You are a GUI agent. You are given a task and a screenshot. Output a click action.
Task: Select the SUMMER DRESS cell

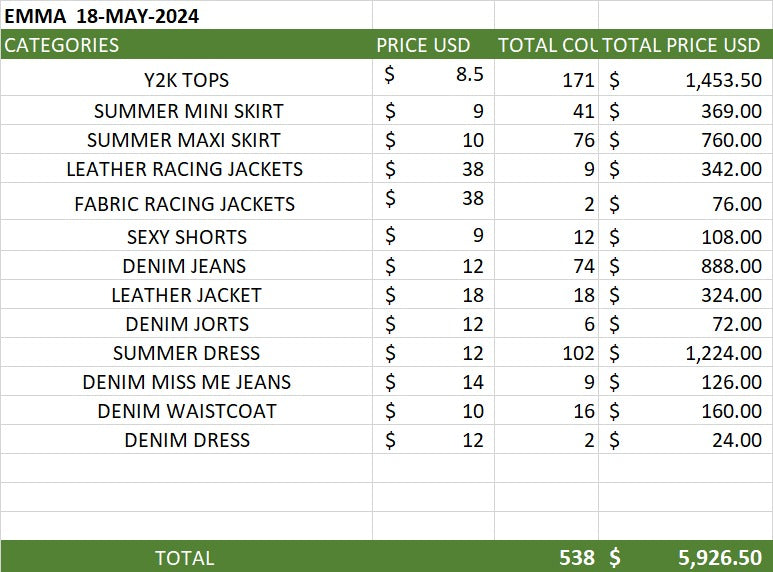pyautogui.click(x=186, y=353)
